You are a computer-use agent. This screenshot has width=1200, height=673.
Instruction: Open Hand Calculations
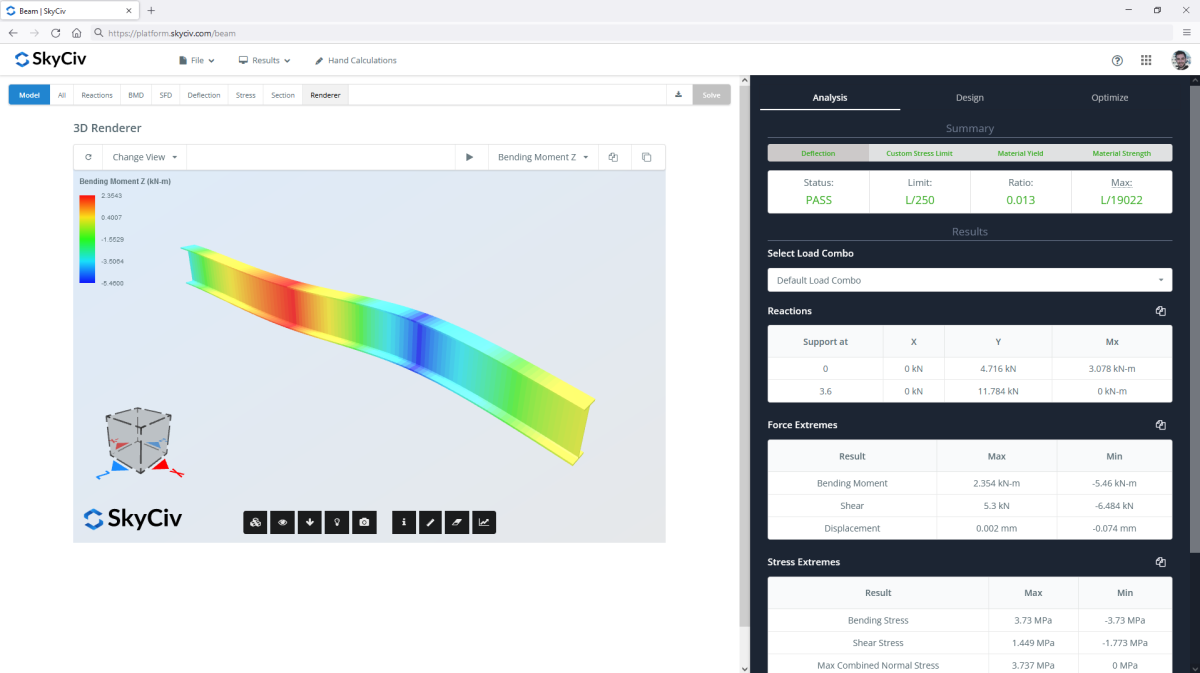(355, 61)
